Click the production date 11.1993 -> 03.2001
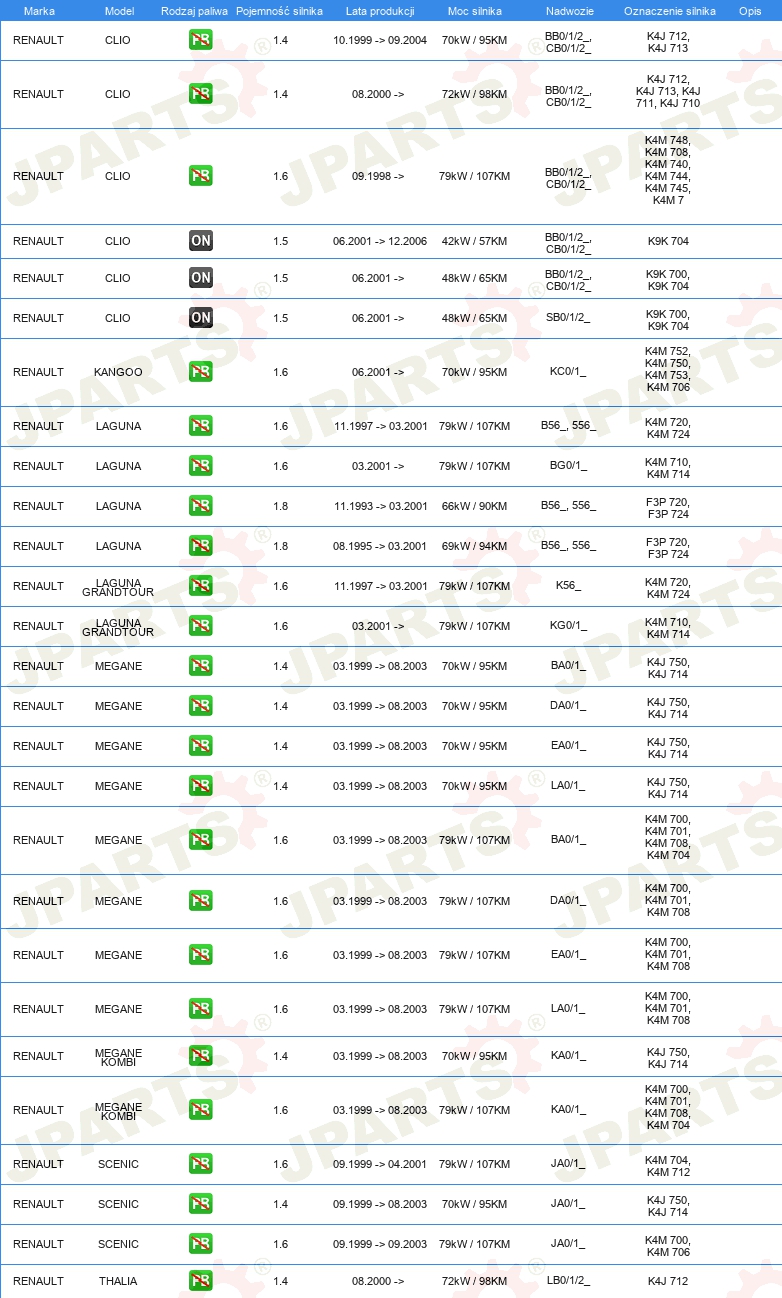 380,506
